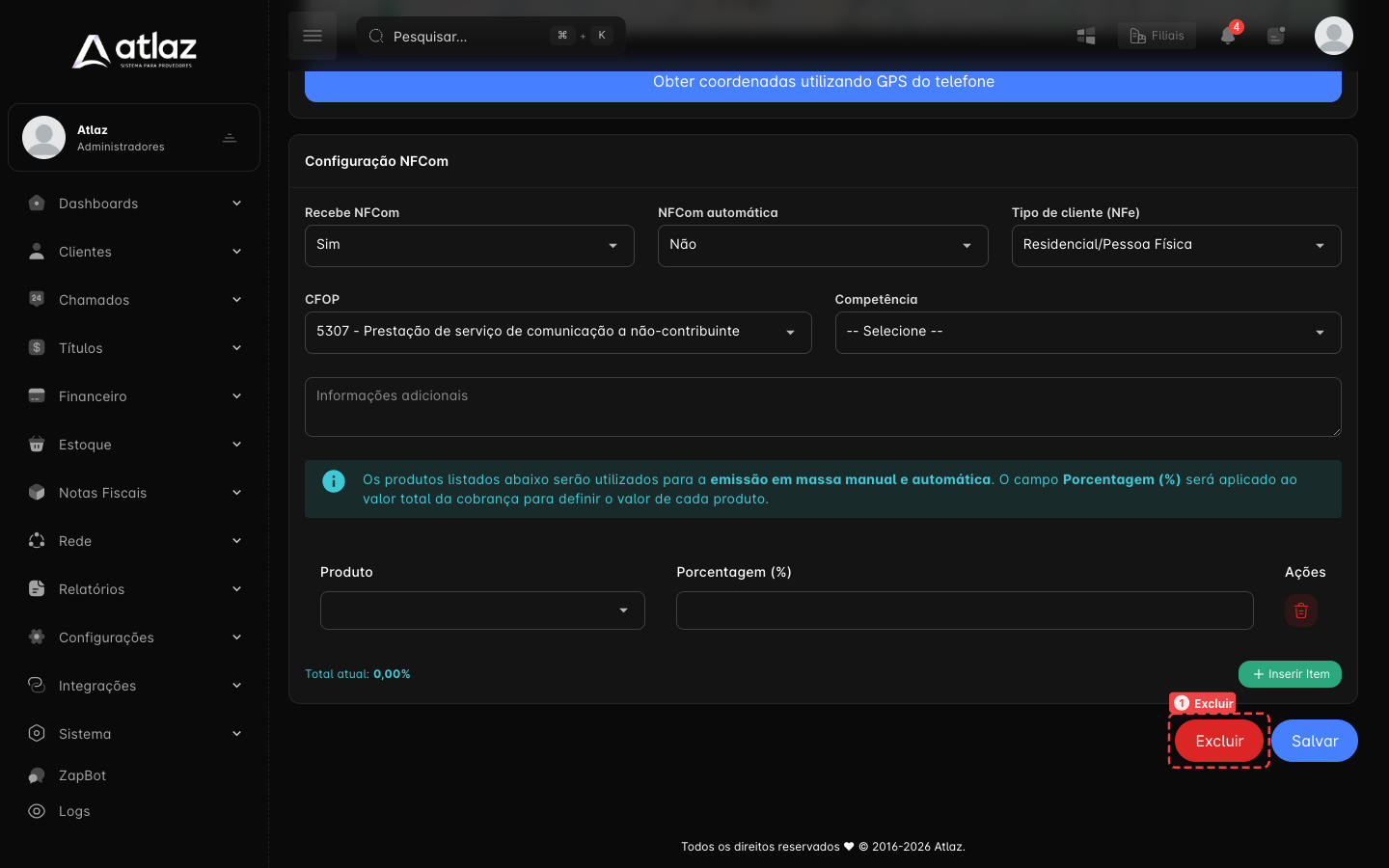Image resolution: width=1389 pixels, height=868 pixels.
Task: Click Obter coordenadas utilizando GPS do telefone
Action: tap(823, 83)
